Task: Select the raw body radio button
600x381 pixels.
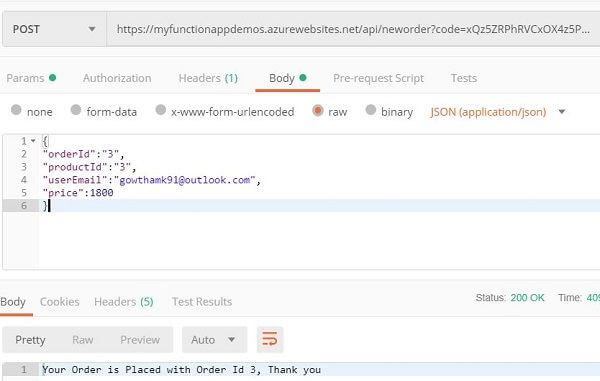Action: 318,111
